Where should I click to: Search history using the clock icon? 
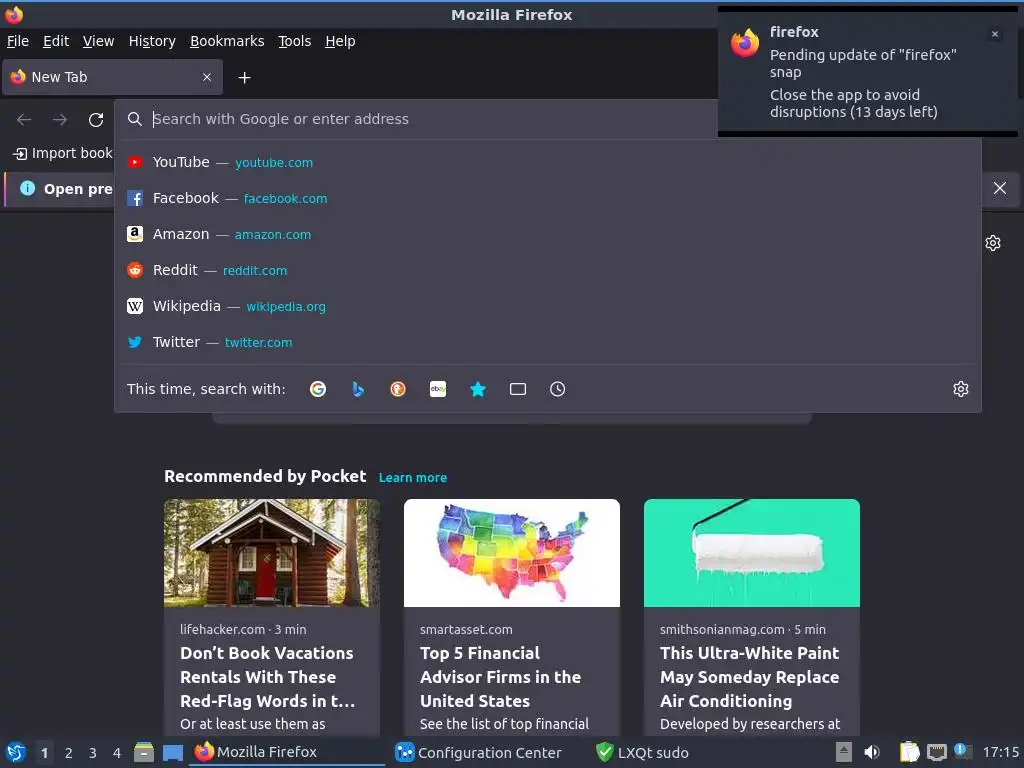[558, 389]
